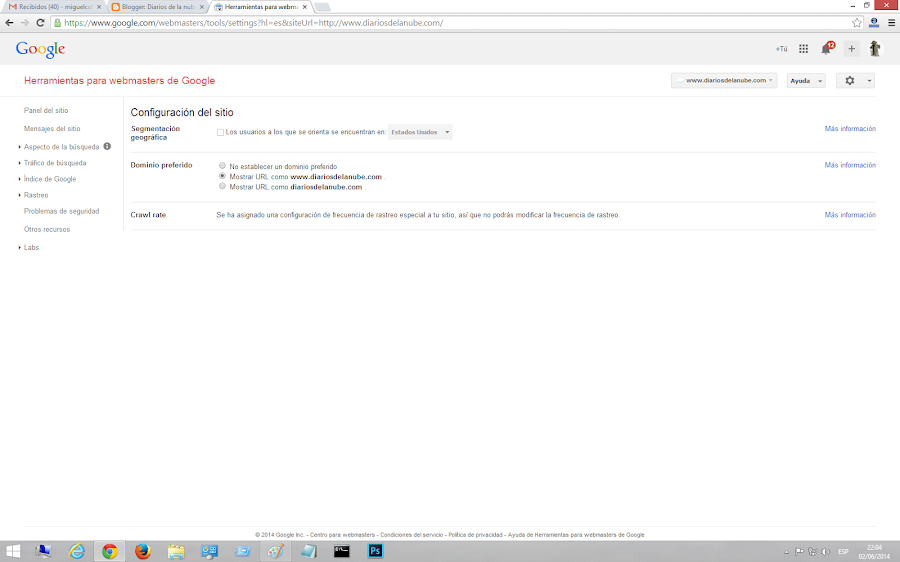Viewport: 900px width, 562px height.
Task: Open File Explorer from taskbar
Action: [x=176, y=551]
